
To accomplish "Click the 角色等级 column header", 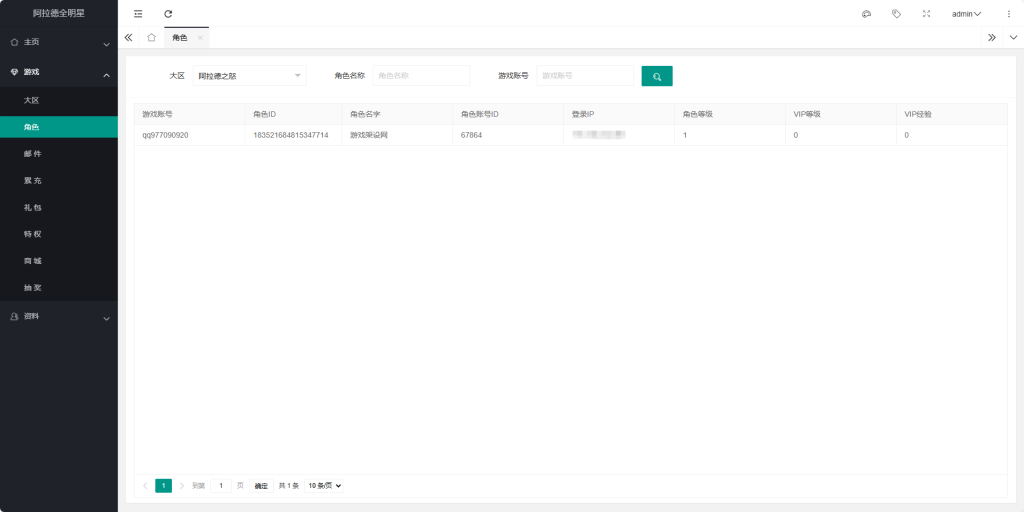I will coord(729,114).
